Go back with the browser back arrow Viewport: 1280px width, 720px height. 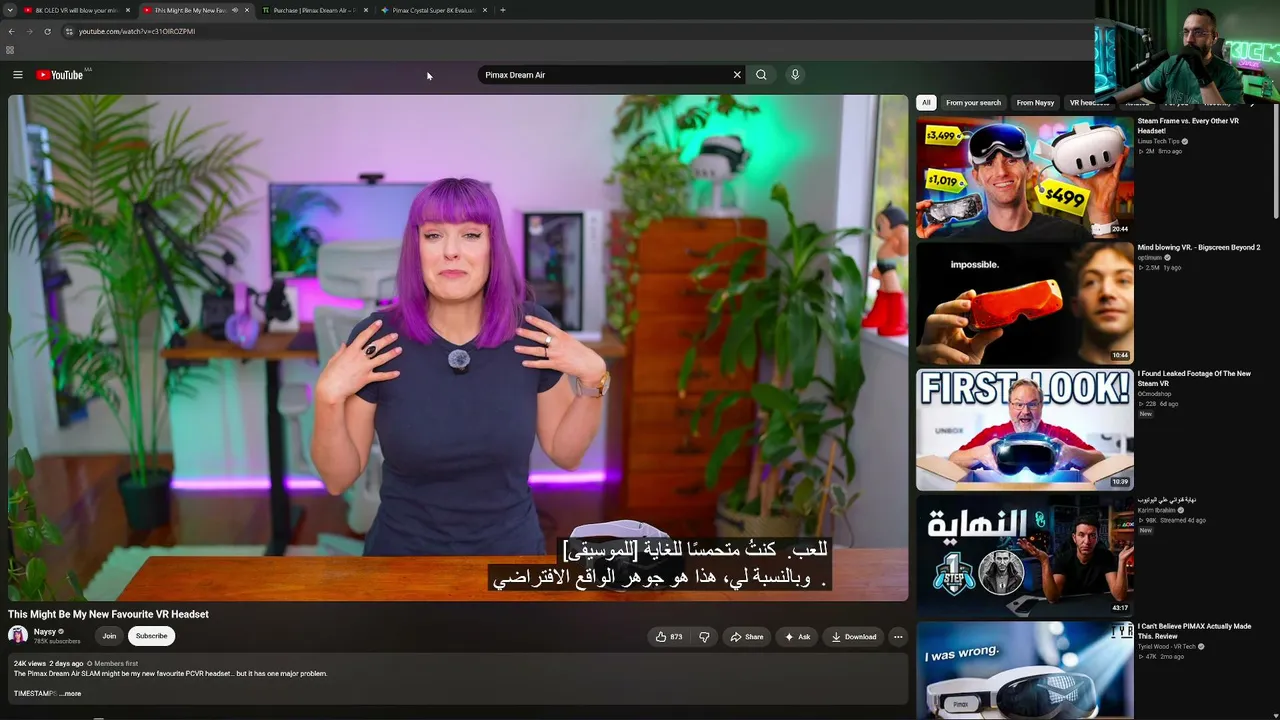(11, 31)
